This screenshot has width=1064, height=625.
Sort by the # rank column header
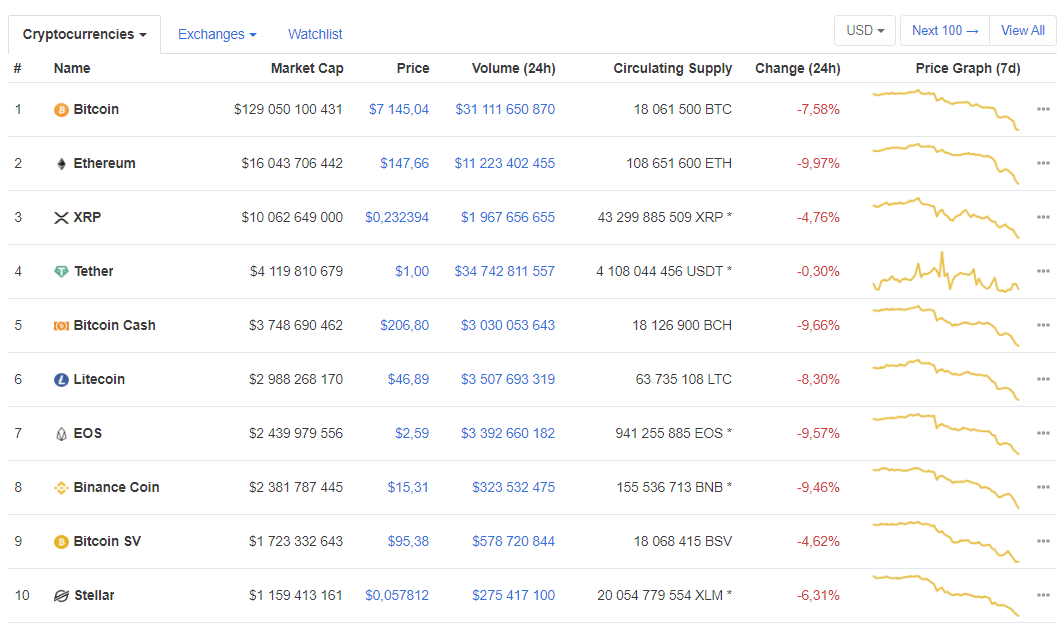18,69
